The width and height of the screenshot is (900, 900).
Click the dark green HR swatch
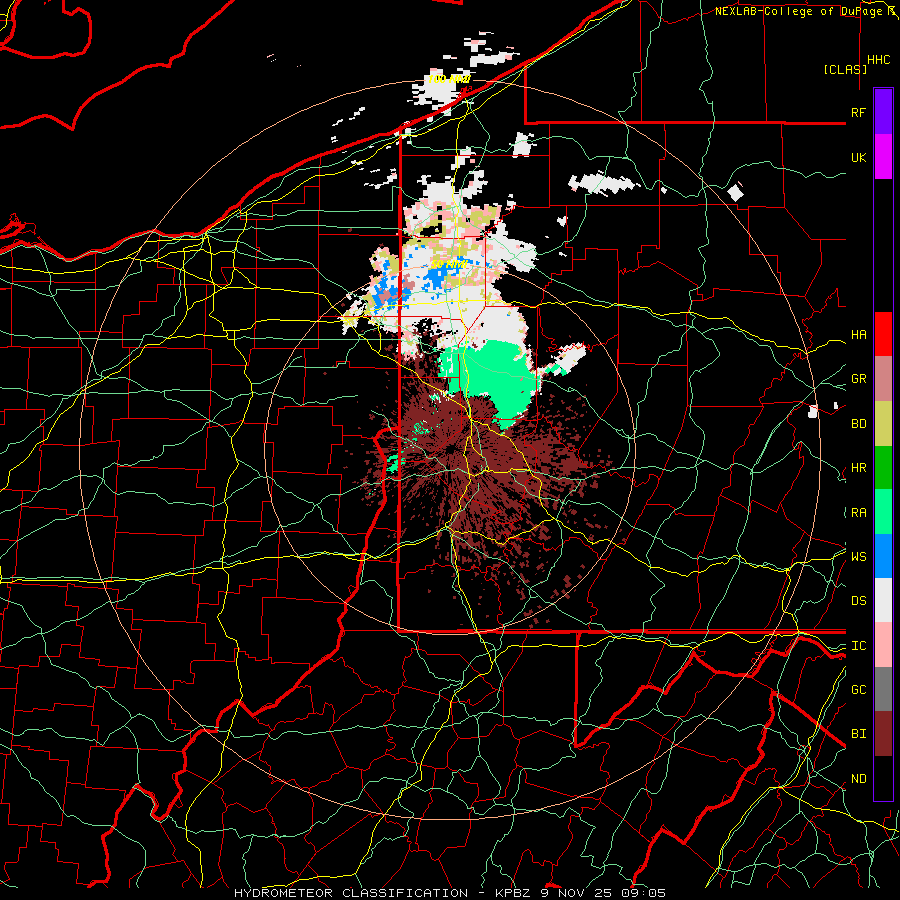(883, 468)
